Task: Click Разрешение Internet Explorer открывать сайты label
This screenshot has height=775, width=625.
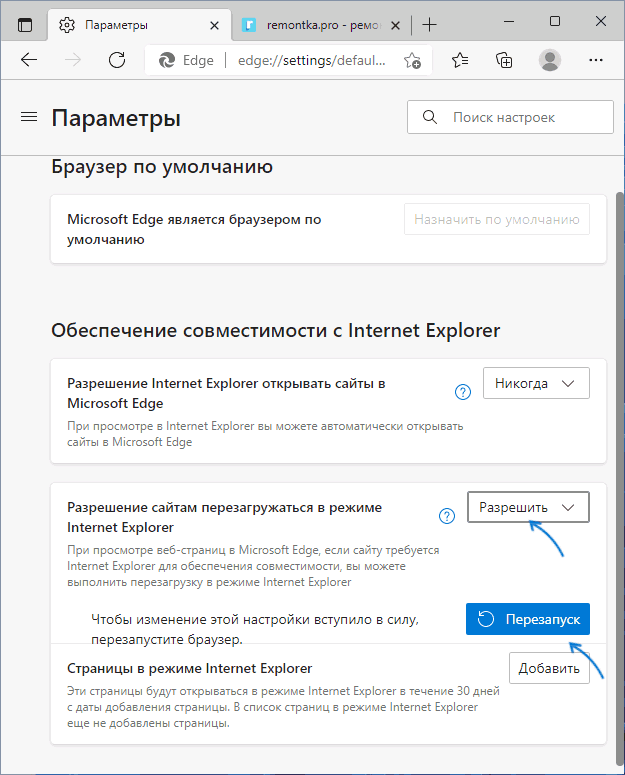Action: point(226,393)
